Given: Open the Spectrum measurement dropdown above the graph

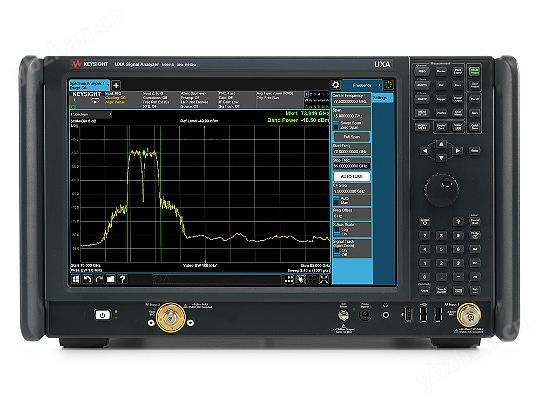Looking at the screenshot, I should click(x=91, y=114).
